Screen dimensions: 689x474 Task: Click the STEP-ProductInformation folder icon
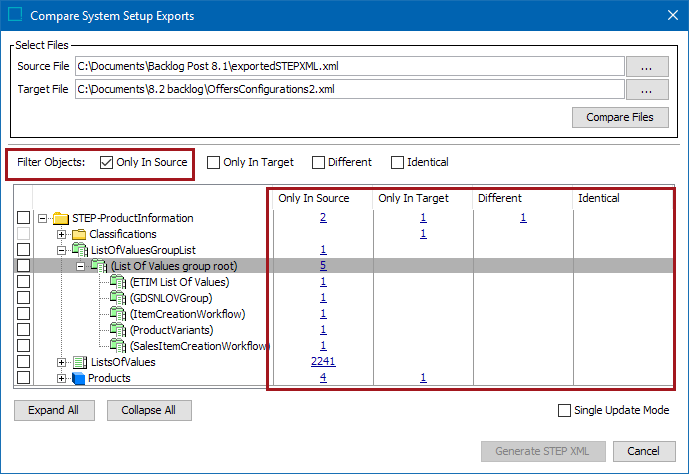pyautogui.click(x=60, y=218)
